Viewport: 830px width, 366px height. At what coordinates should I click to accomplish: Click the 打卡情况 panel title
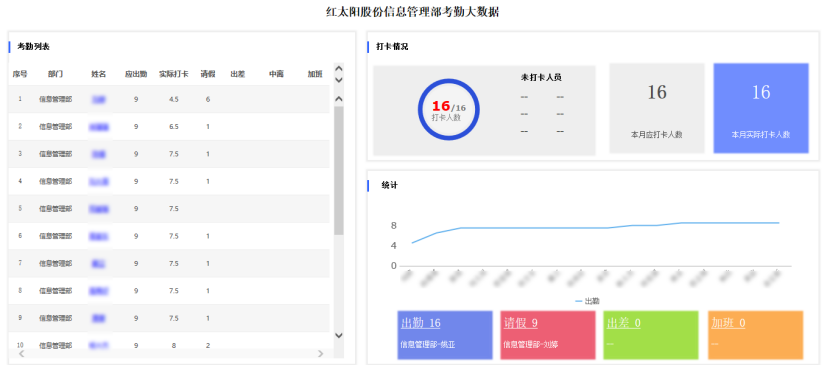tap(392, 47)
